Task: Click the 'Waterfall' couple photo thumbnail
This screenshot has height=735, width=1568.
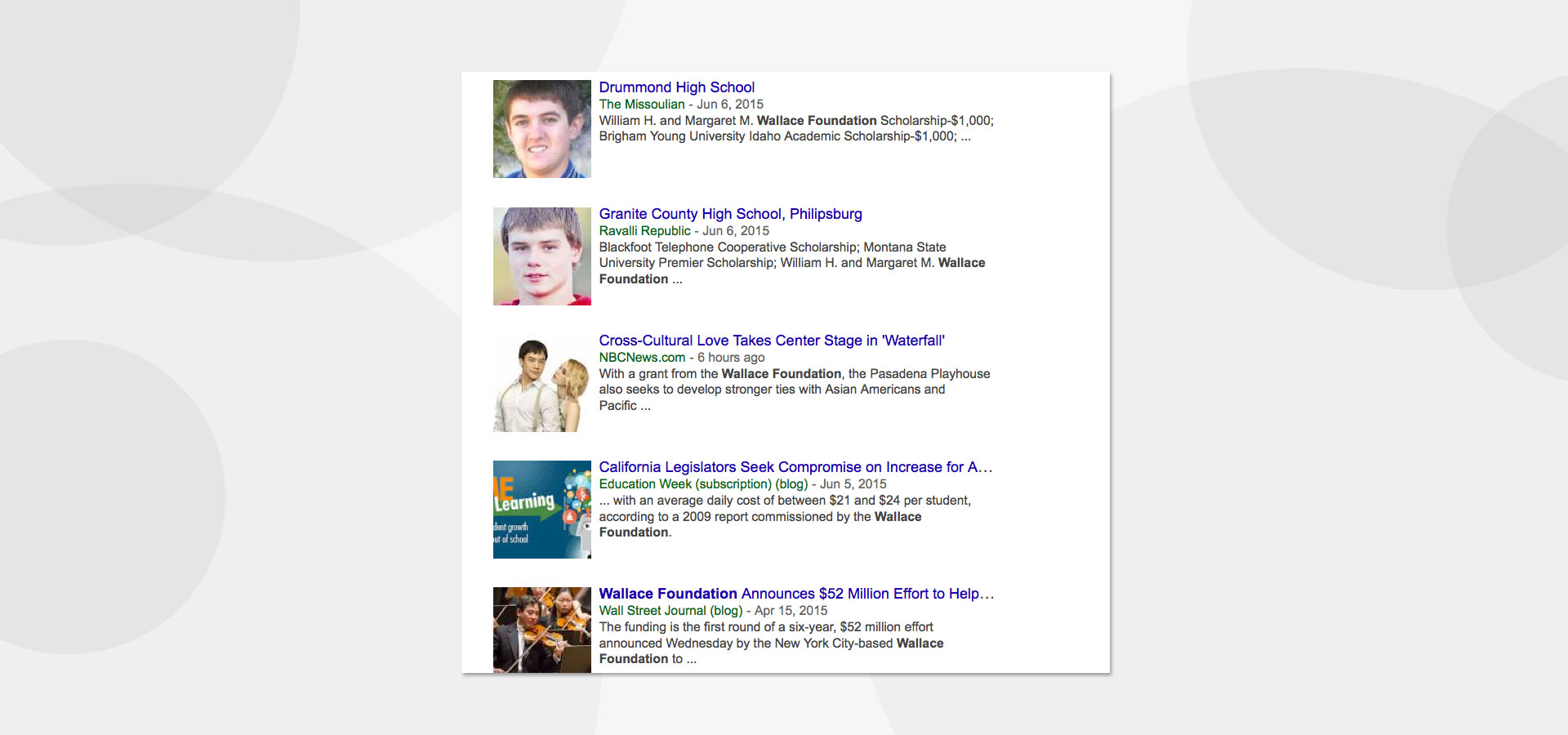Action: pyautogui.click(x=541, y=383)
